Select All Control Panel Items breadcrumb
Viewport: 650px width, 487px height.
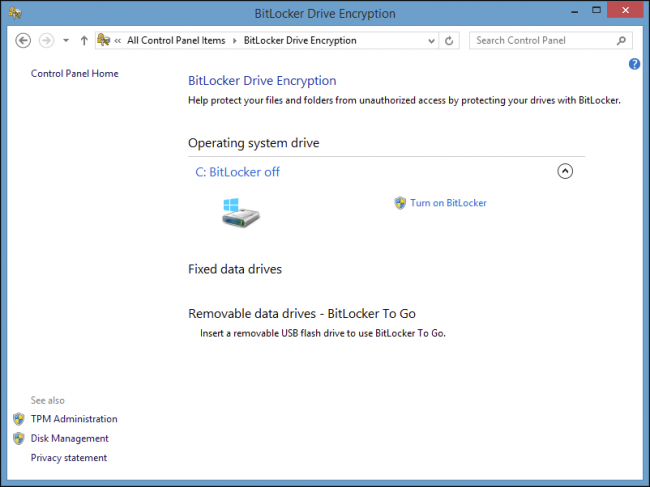coord(176,41)
